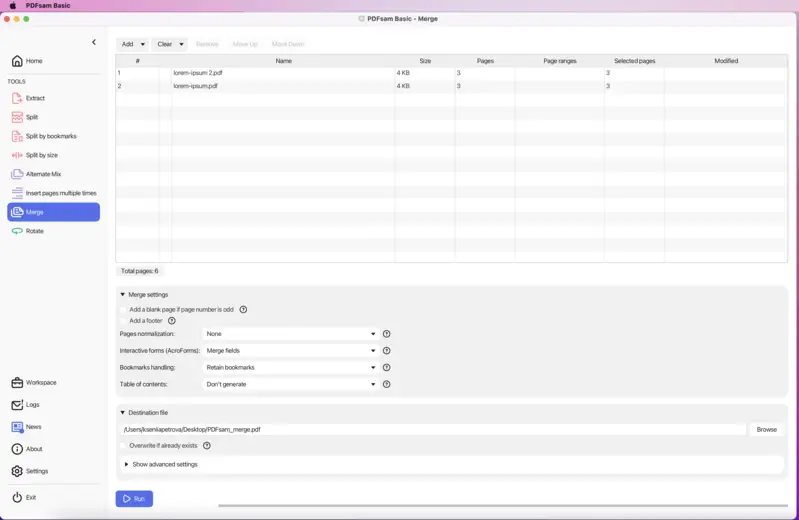The height and width of the screenshot is (520, 799).
Task: Sort table by Name column header
Action: tap(283, 61)
